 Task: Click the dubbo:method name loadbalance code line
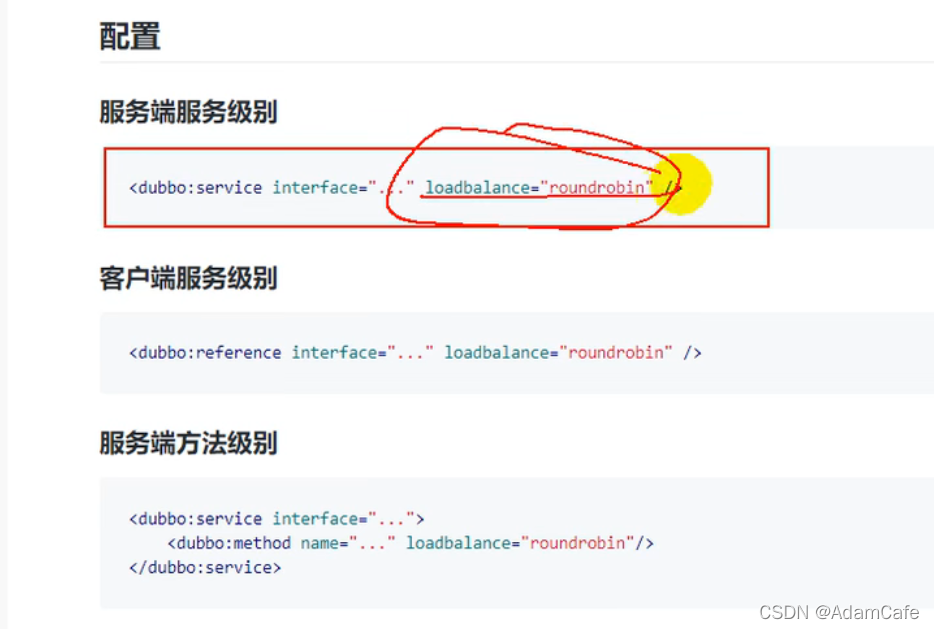tap(410, 543)
